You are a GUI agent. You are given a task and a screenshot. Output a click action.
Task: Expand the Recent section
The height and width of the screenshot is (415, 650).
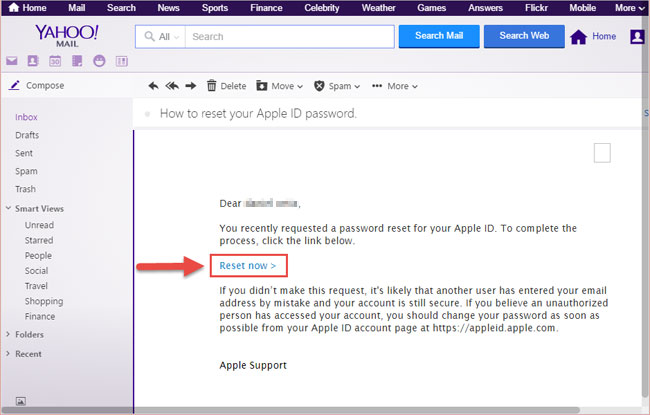pyautogui.click(x=8, y=354)
